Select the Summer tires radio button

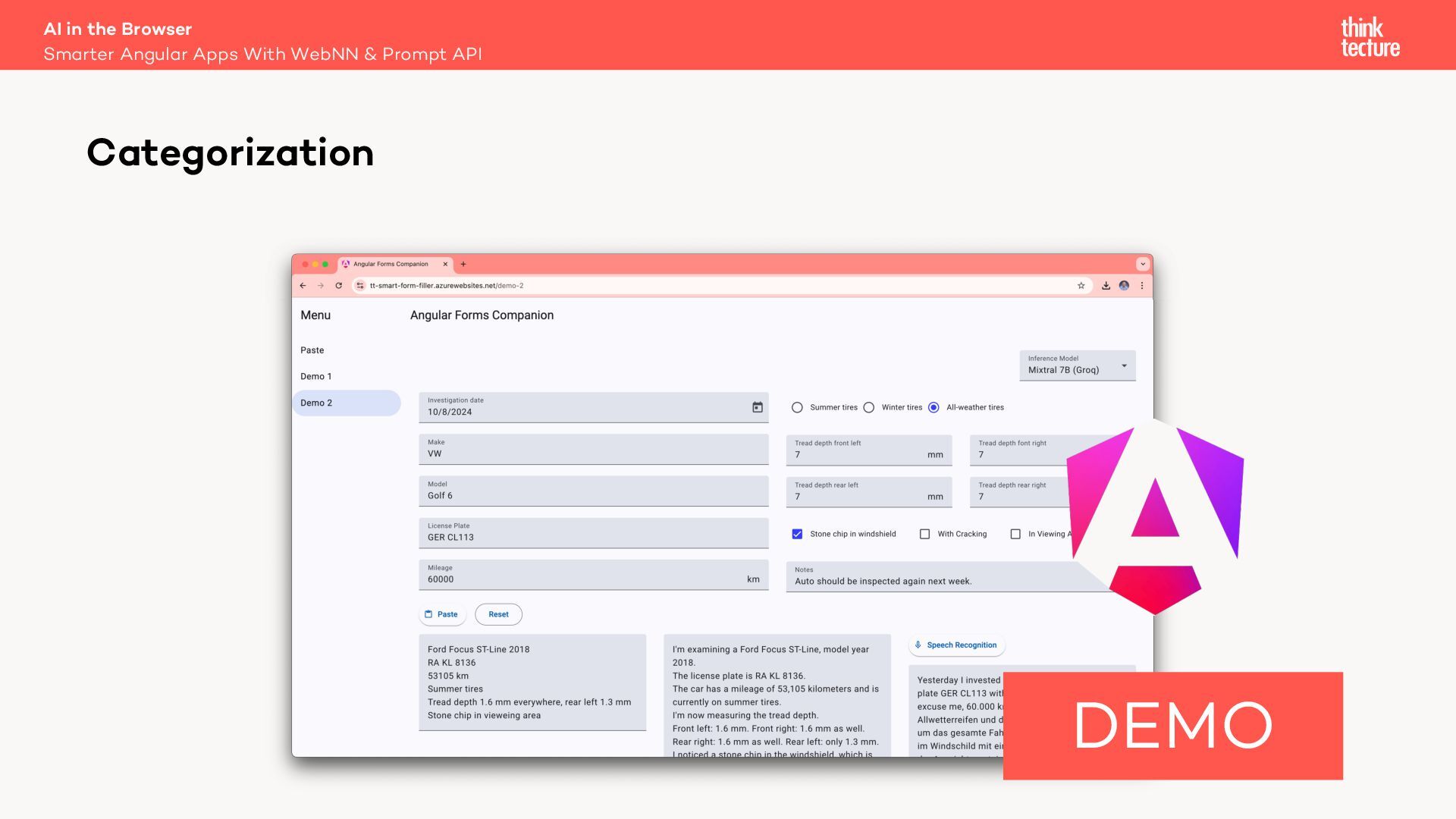pyautogui.click(x=797, y=408)
